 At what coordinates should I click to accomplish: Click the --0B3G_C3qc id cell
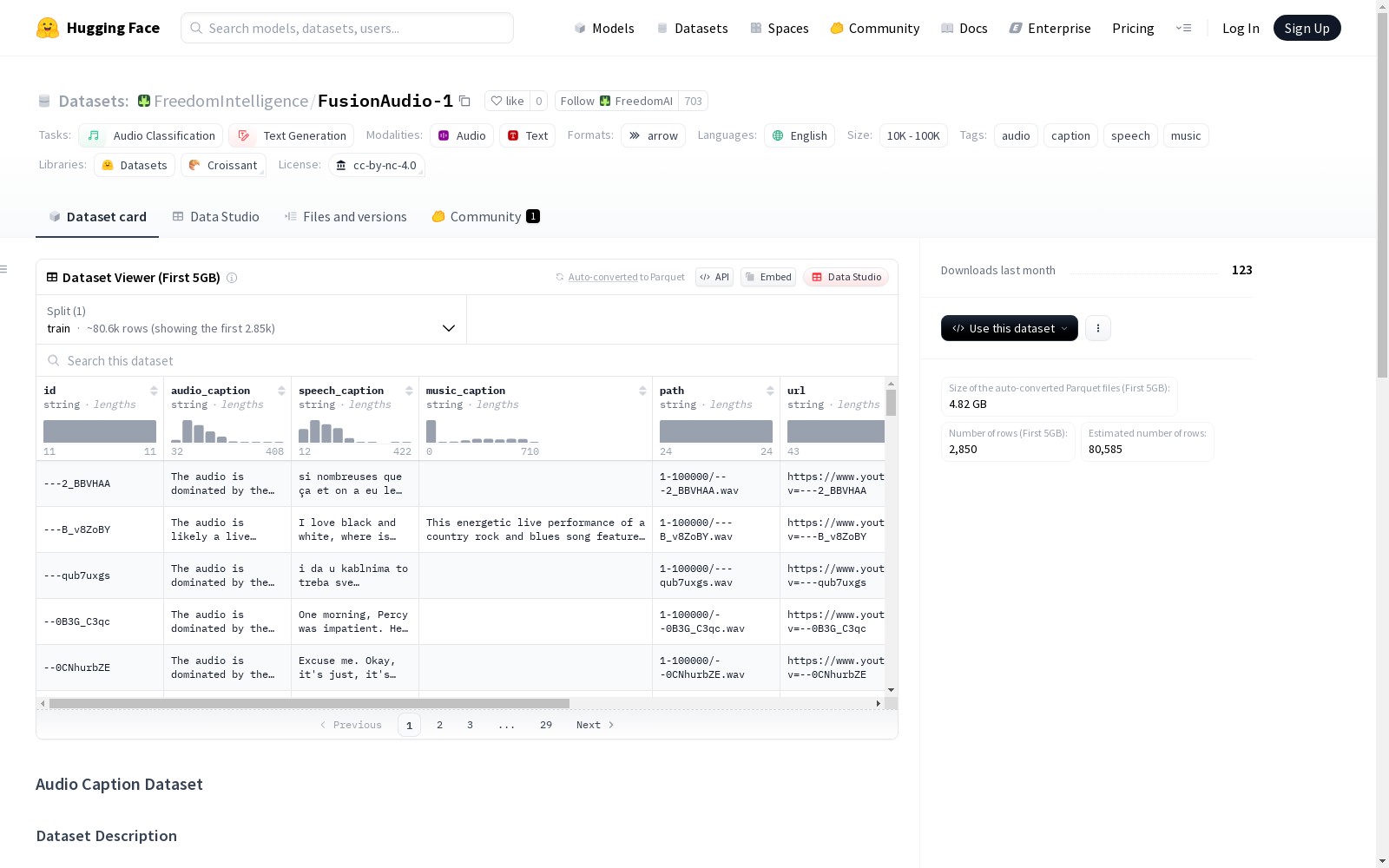point(100,621)
